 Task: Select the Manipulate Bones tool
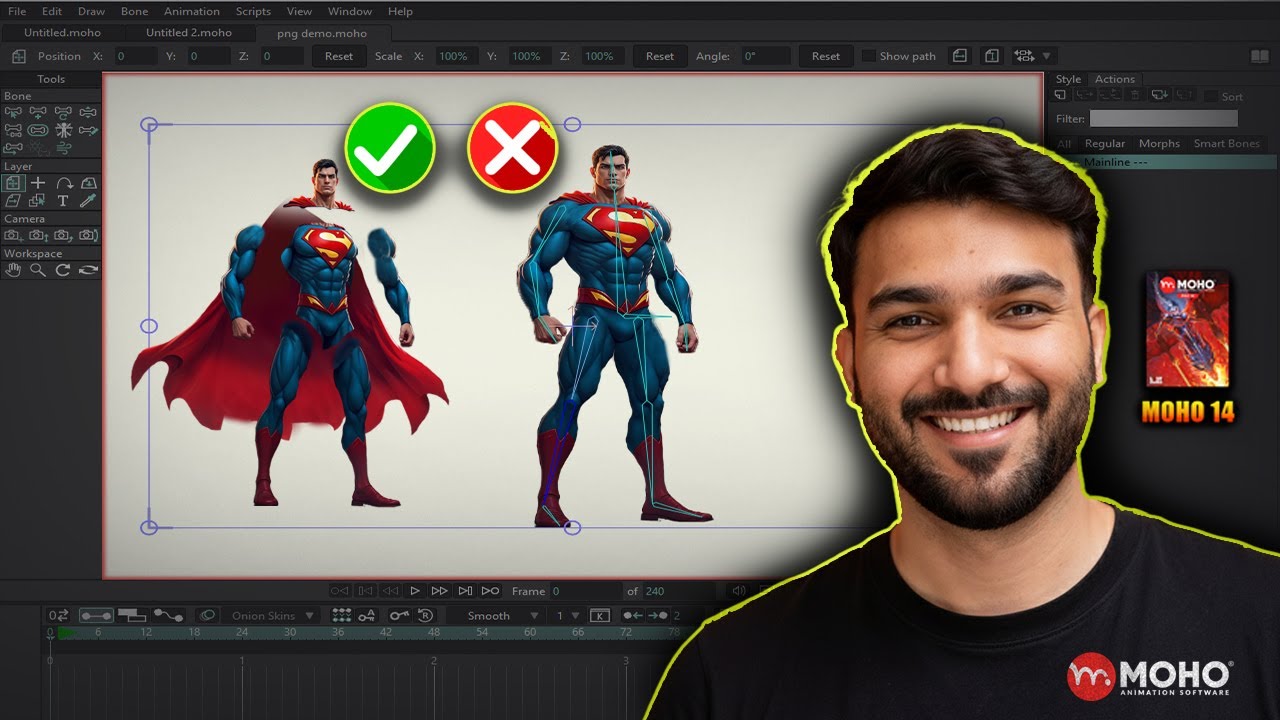(x=63, y=112)
